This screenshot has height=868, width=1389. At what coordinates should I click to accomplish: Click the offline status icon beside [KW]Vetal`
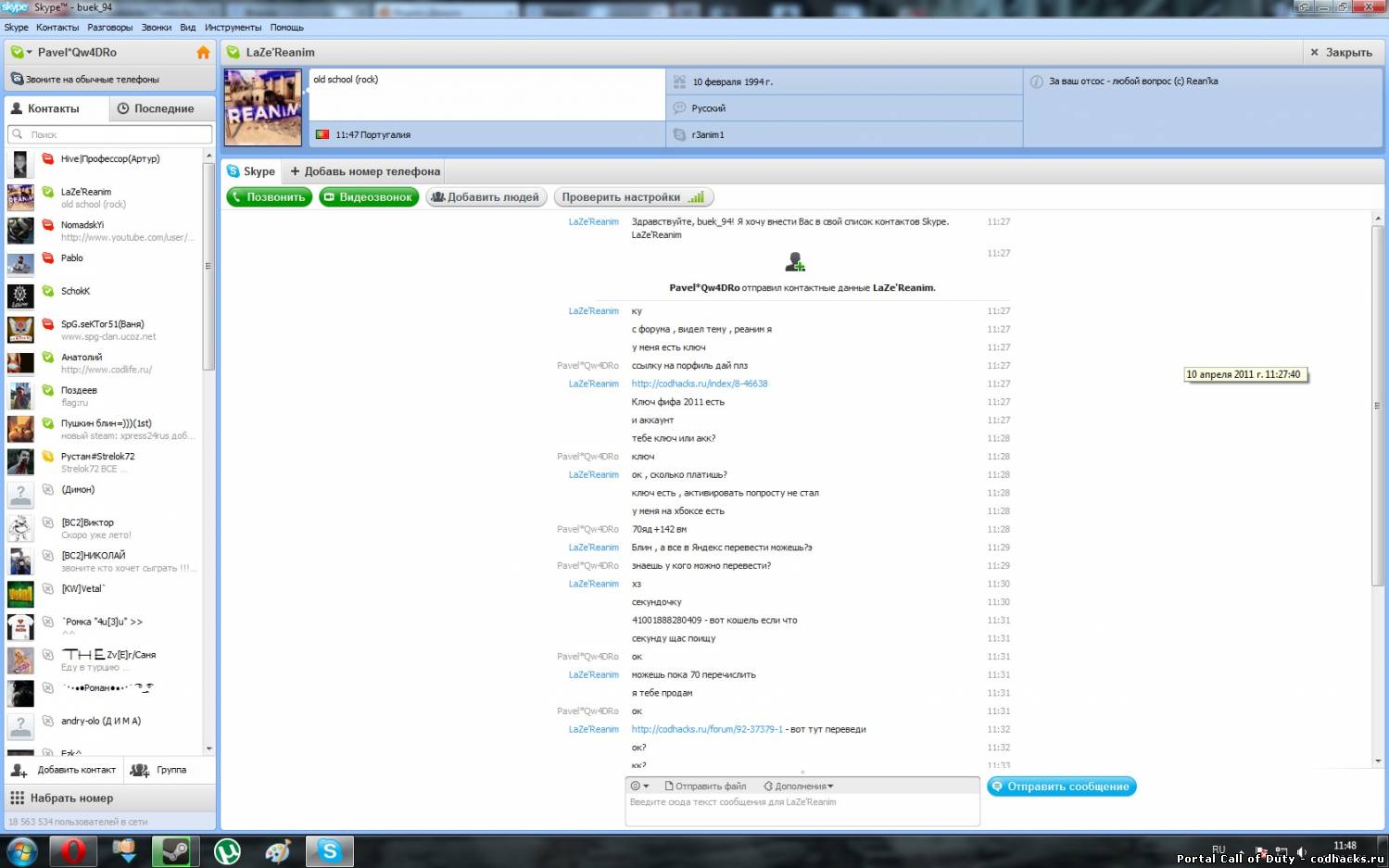[x=48, y=589]
